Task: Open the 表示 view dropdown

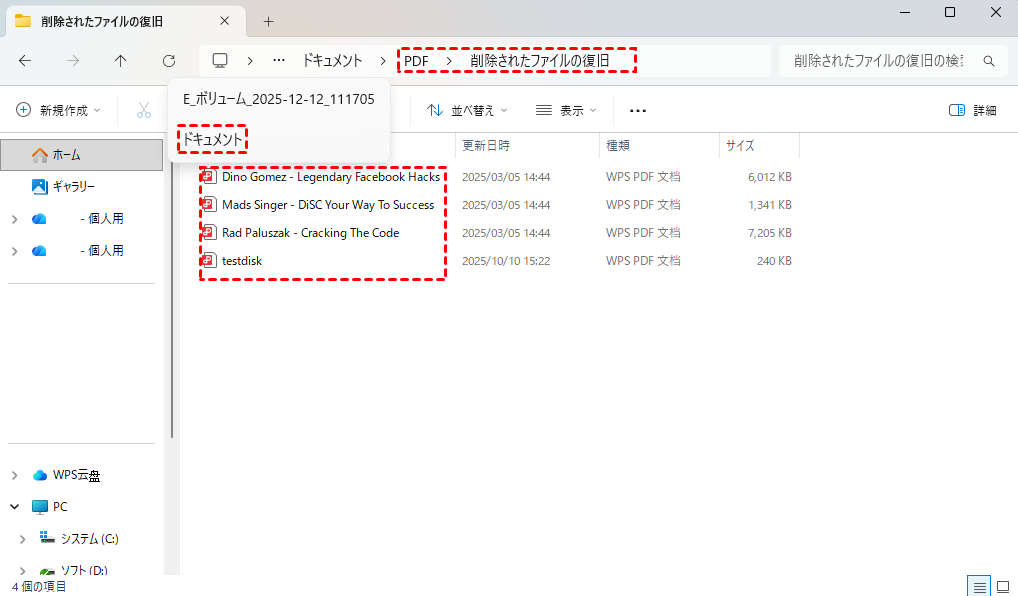Action: (x=566, y=110)
